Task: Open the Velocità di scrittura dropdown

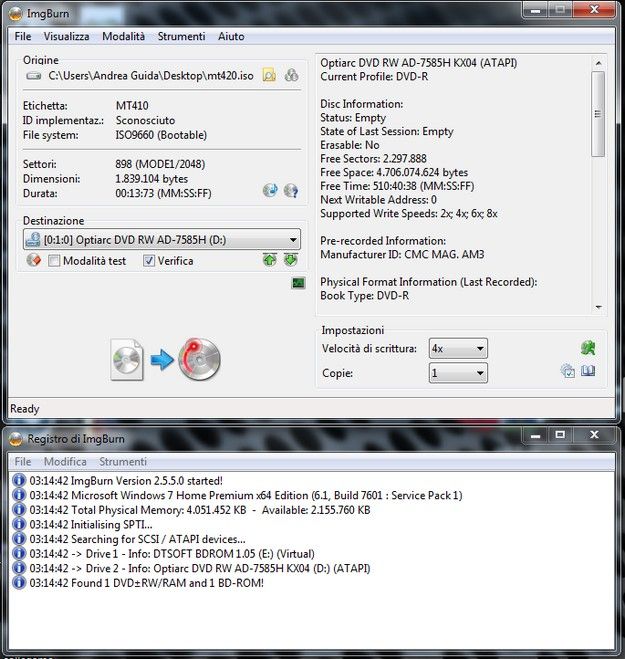Action: coord(458,348)
